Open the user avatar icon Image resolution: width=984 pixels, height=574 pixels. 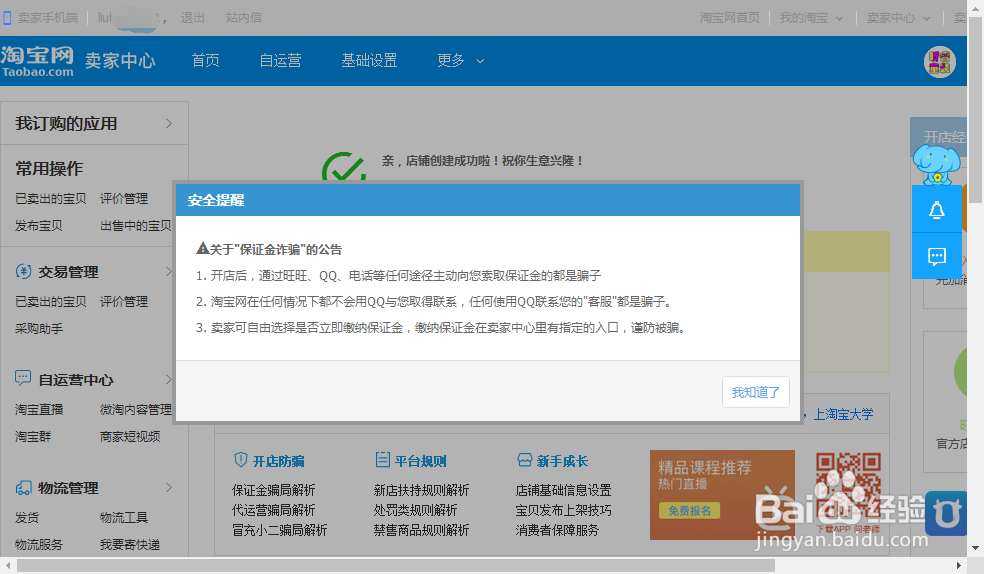tap(939, 61)
